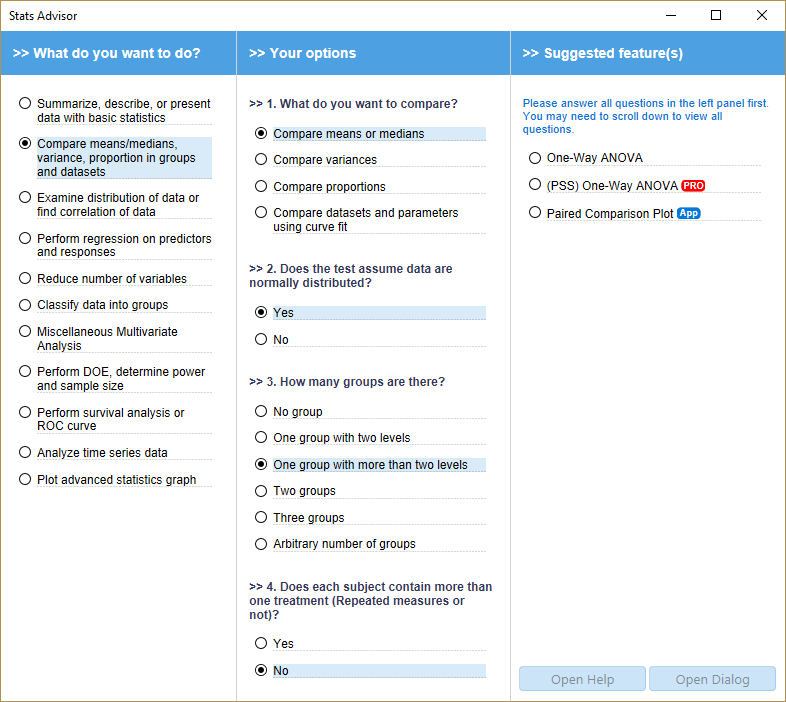Choose Reduce number of variables
Viewport: 786px width, 702px height.
pyautogui.click(x=26, y=279)
